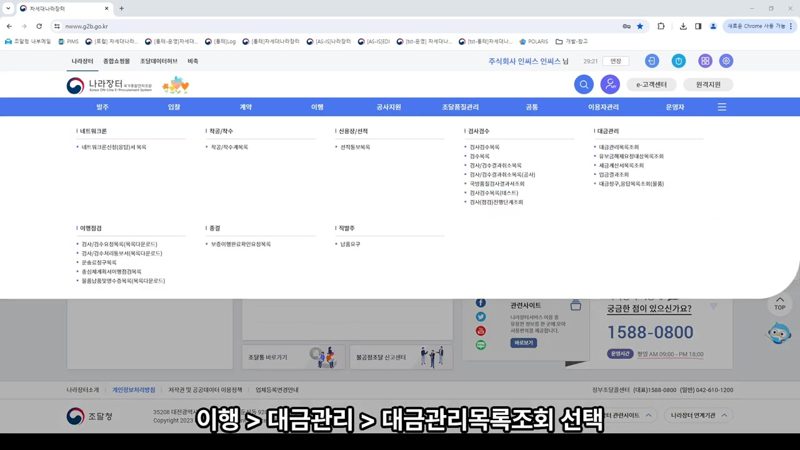The image size is (800, 450).
Task: Open the Twitter social icon
Action: [x=481, y=317]
